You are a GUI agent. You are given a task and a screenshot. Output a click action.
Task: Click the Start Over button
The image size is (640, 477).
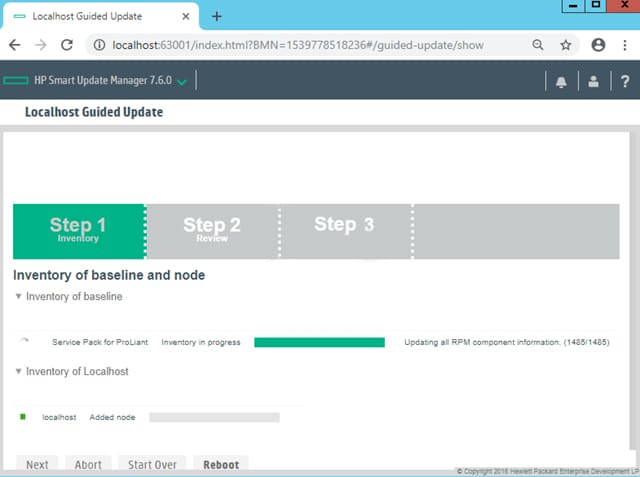click(152, 464)
